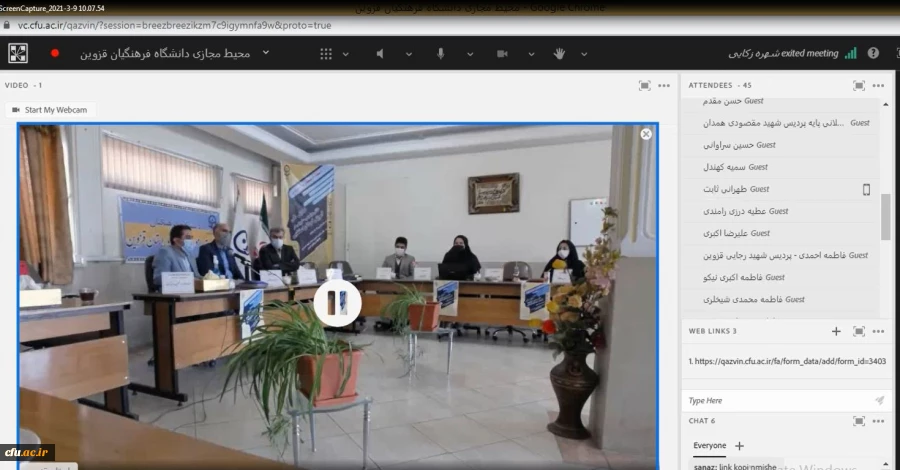
Task: Mute the meeting speaker audio
Action: [x=380, y=53]
